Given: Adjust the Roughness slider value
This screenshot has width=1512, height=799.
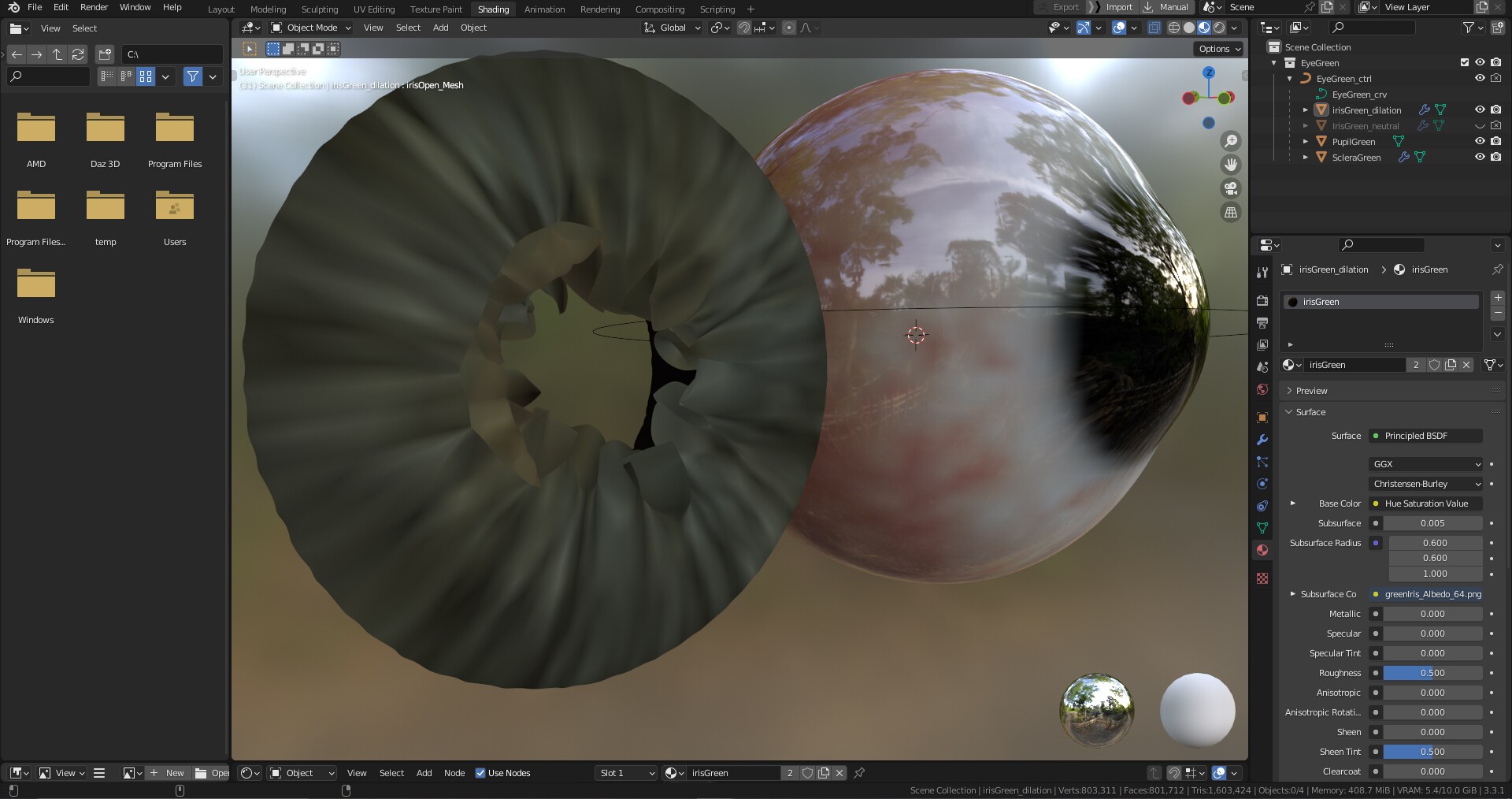Looking at the screenshot, I should [x=1432, y=673].
